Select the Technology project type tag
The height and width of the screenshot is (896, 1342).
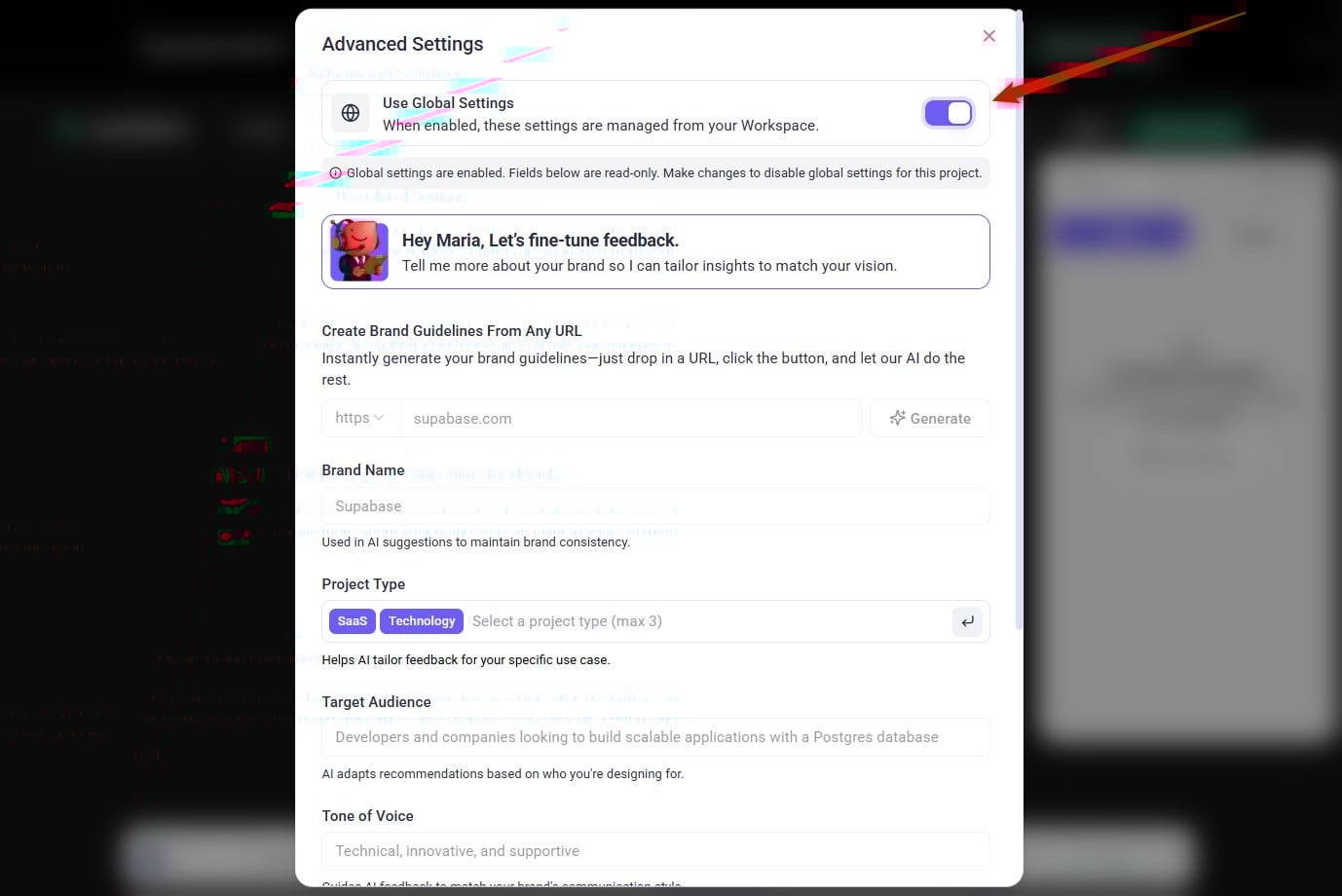click(x=422, y=621)
